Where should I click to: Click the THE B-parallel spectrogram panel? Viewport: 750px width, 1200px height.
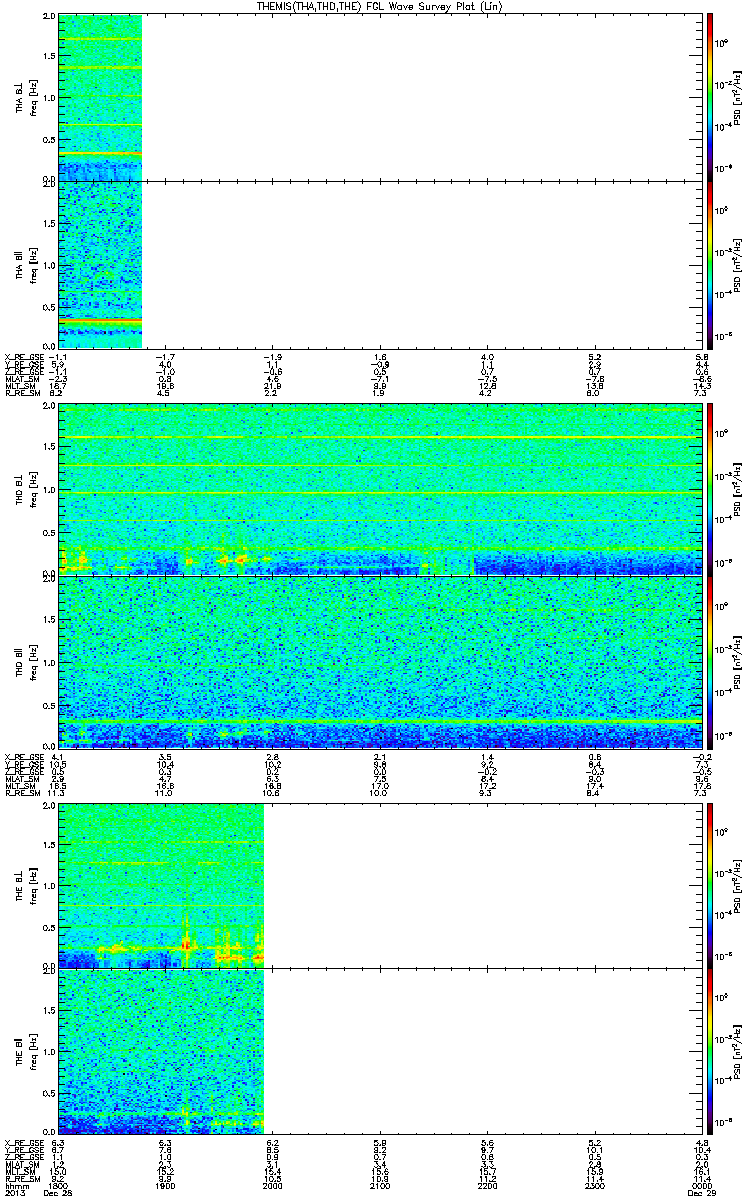click(378, 1050)
